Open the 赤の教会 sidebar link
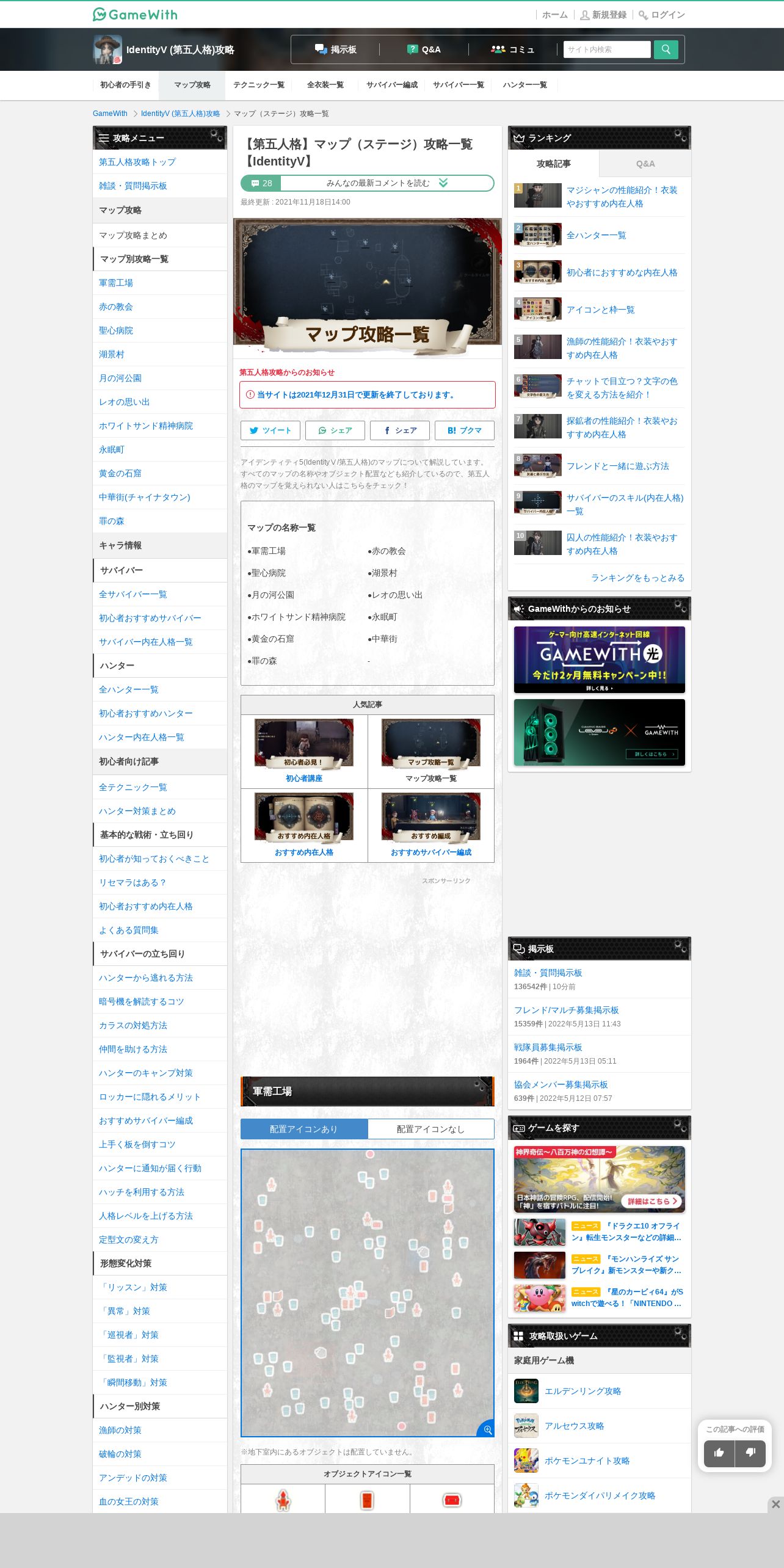 (x=160, y=307)
